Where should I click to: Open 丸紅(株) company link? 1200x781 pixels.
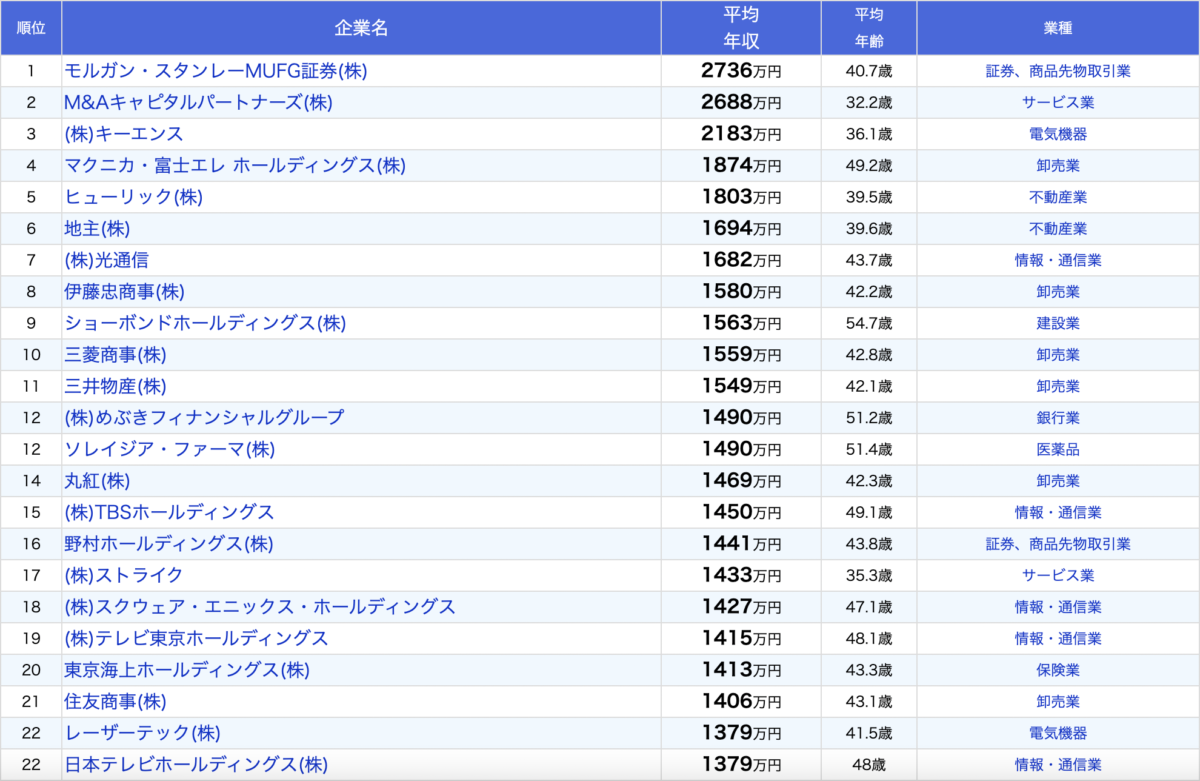(97, 480)
